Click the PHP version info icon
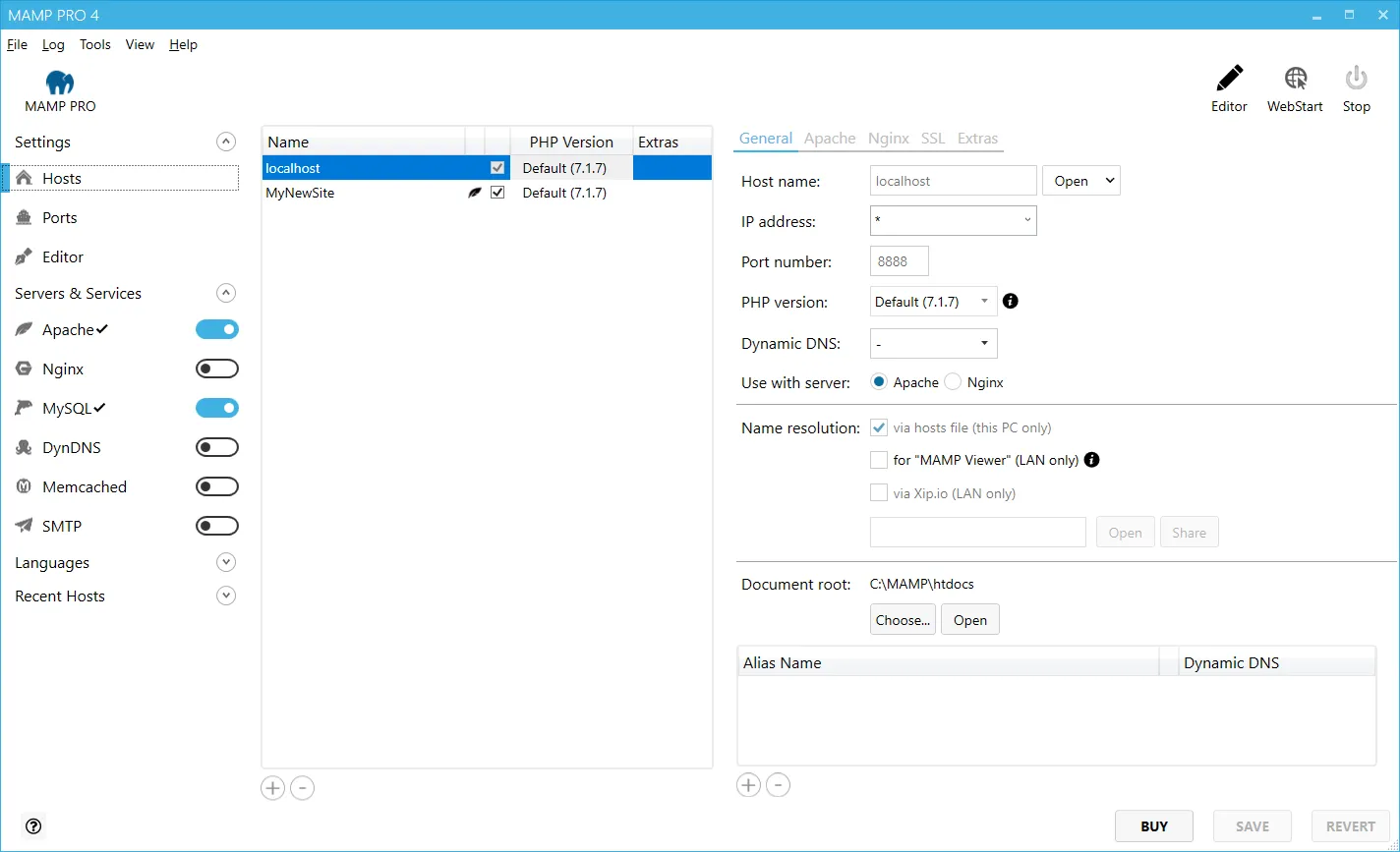The image size is (1400, 852). [x=1010, y=301]
